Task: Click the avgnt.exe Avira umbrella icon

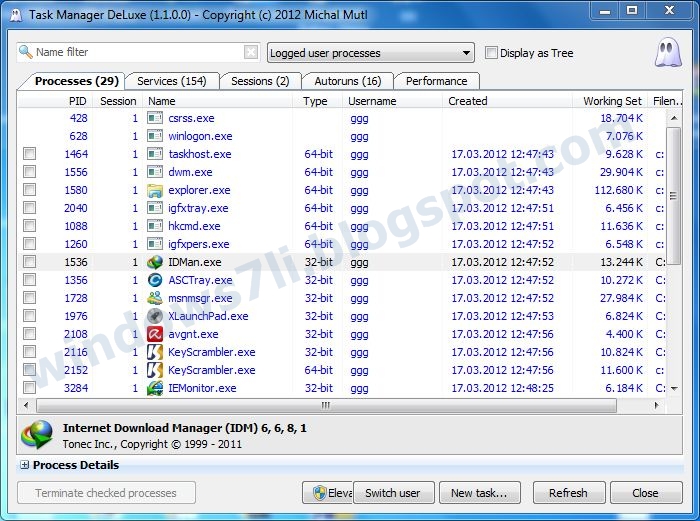Action: tap(155, 334)
